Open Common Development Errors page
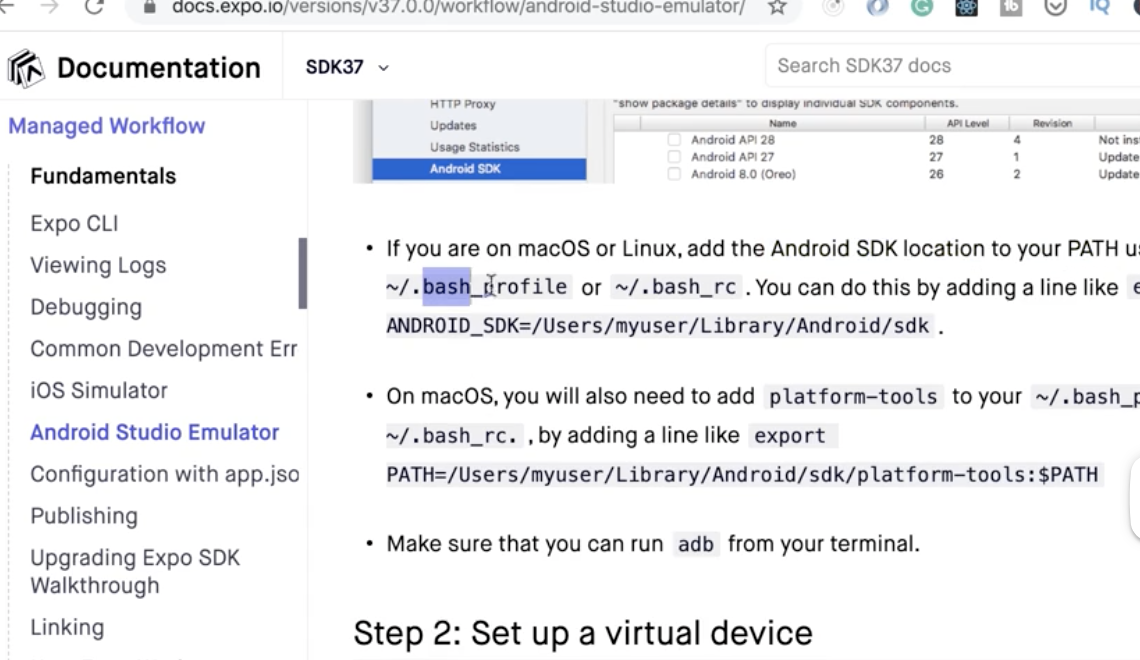Screen dimensions: 1140x660 (164, 349)
